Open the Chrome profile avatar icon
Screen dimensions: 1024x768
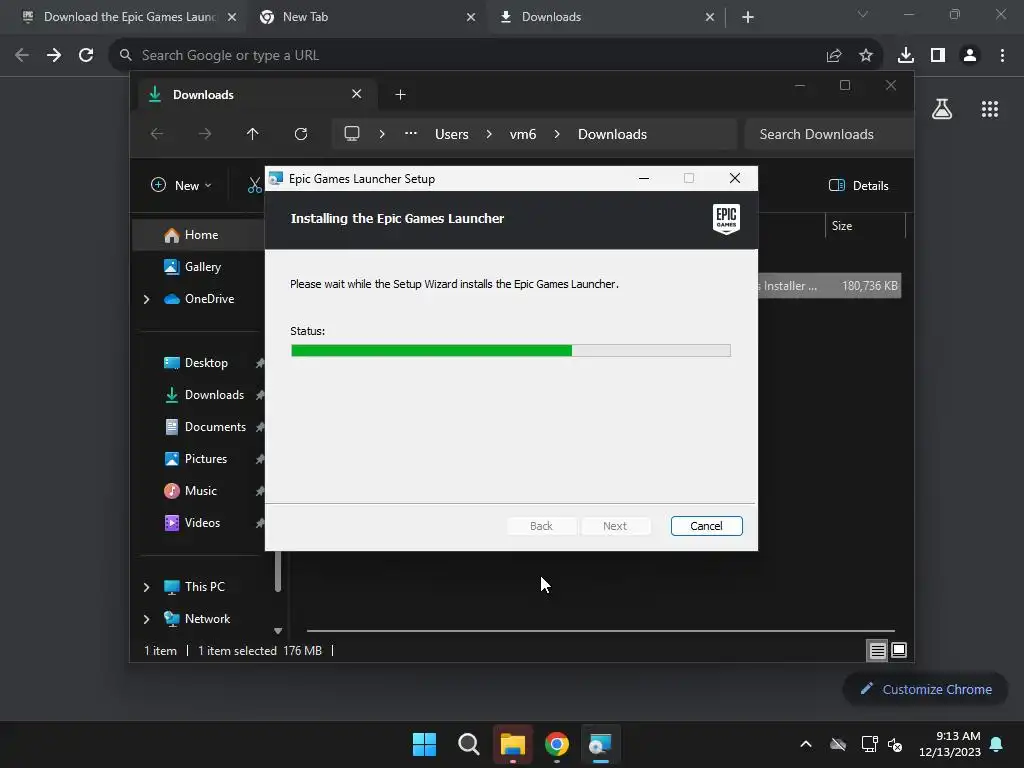[x=970, y=56]
